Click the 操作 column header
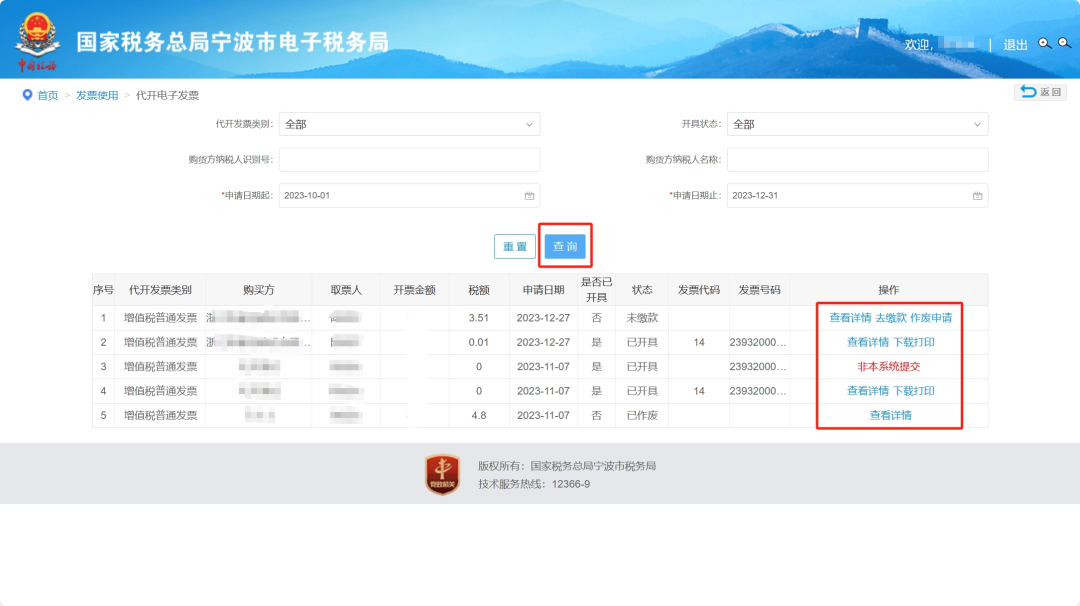 (x=889, y=290)
